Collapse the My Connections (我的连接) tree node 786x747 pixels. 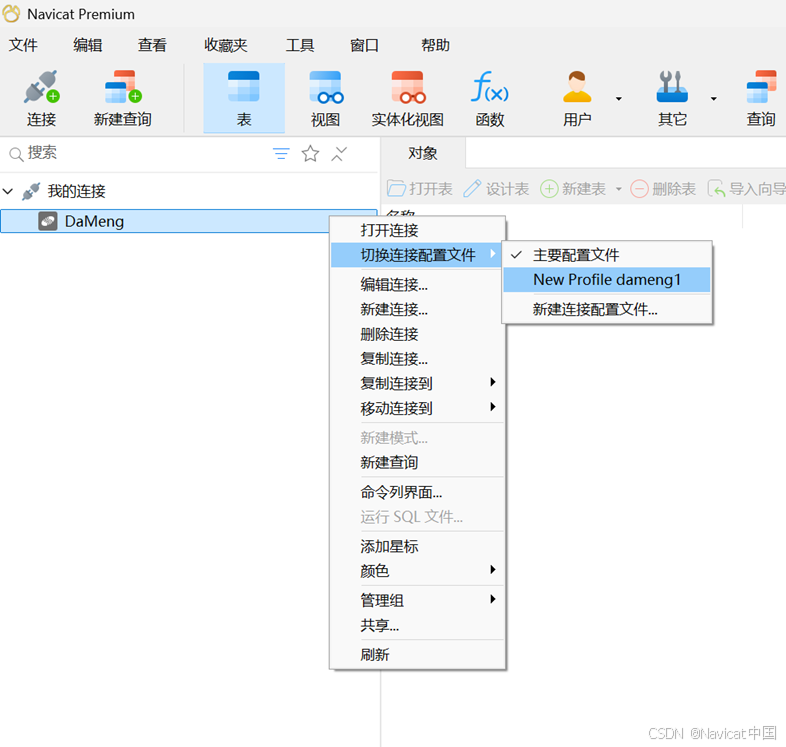click(x=8, y=191)
